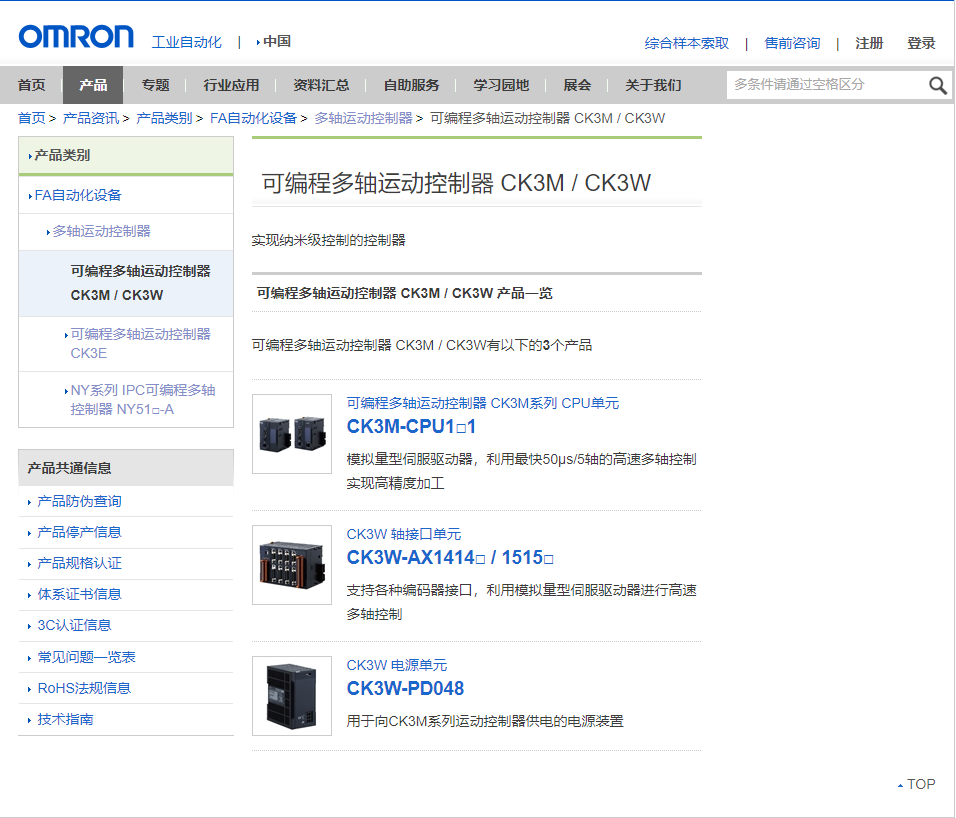The image size is (956, 818).
Task: Click the CK3W-AX1414 axis unit product image
Action: click(x=291, y=565)
